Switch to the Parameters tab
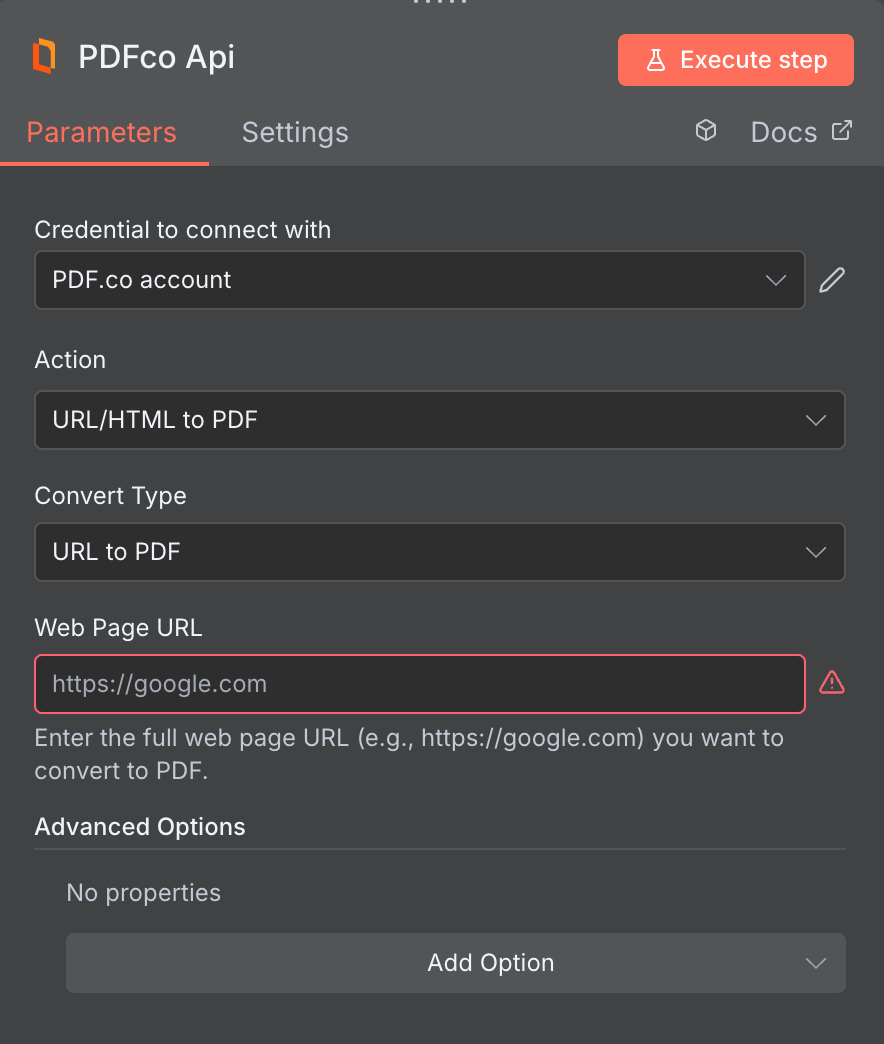Viewport: 884px width, 1044px height. click(x=102, y=132)
